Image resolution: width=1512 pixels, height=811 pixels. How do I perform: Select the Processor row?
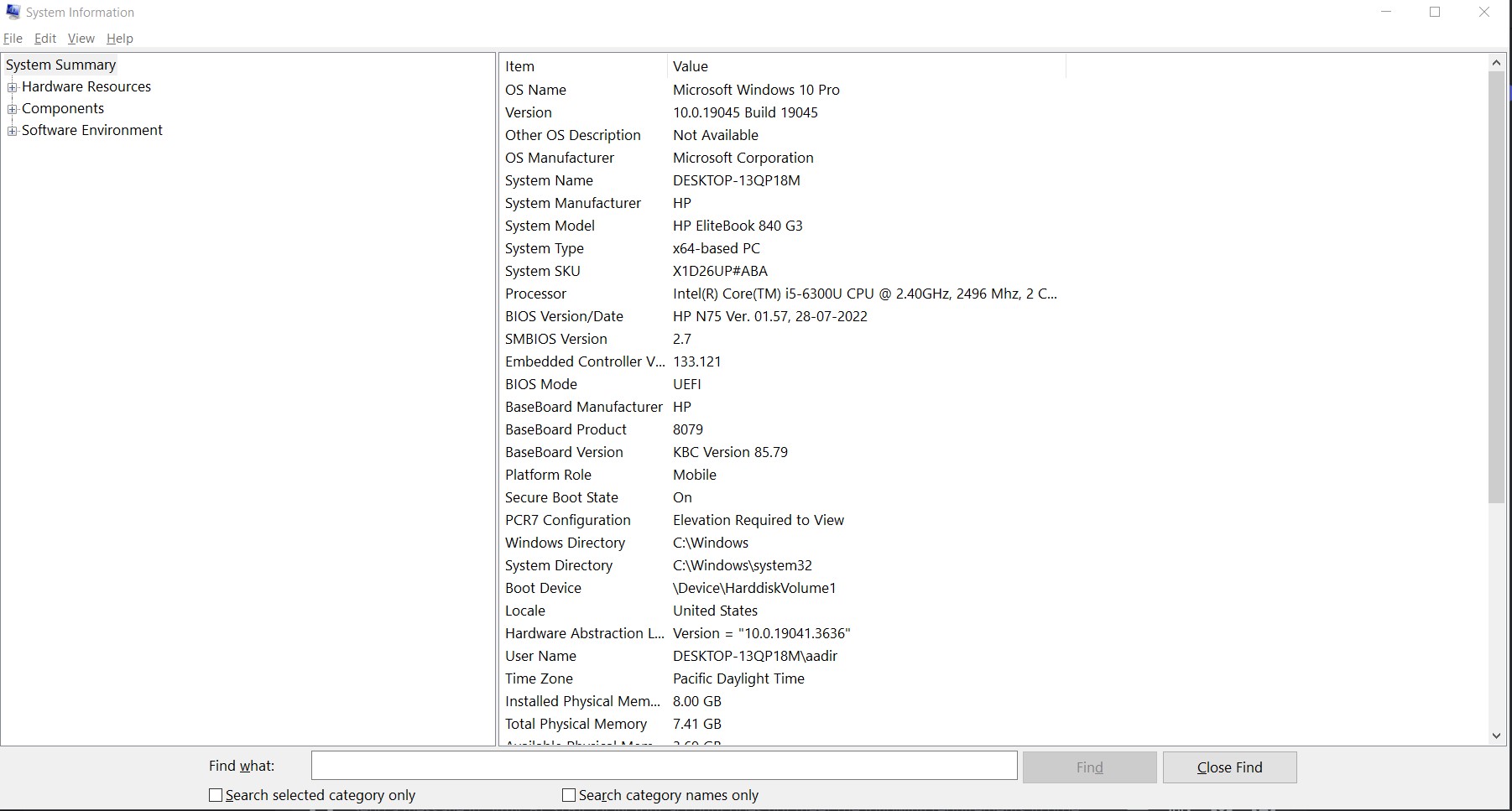coord(535,294)
